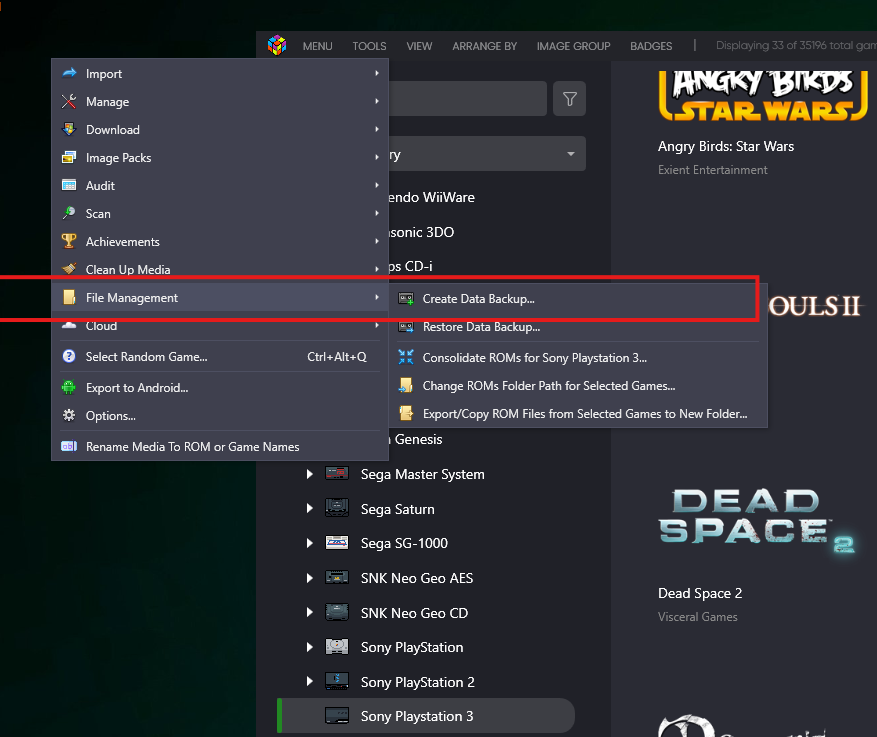Click the Select Random Game question icon
The image size is (877, 737).
coord(69,356)
